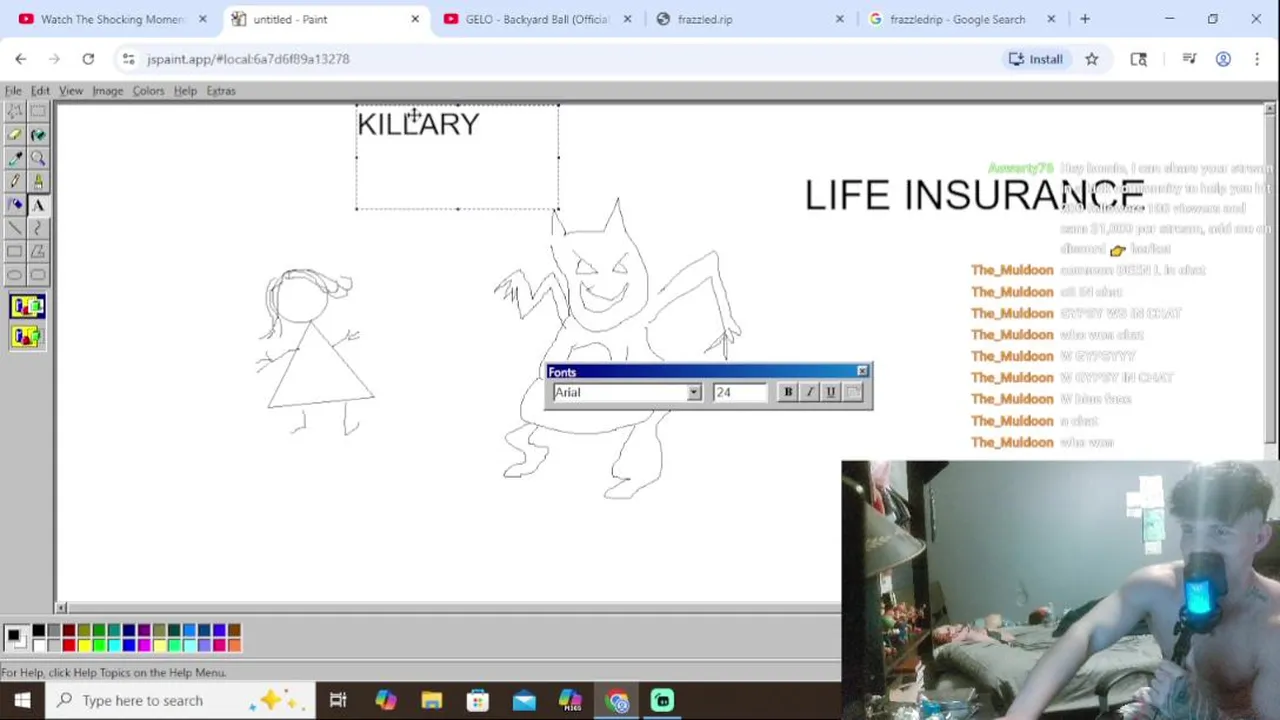The height and width of the screenshot is (720, 1280).
Task: Choose opaque text background option
Action: (x=27, y=306)
